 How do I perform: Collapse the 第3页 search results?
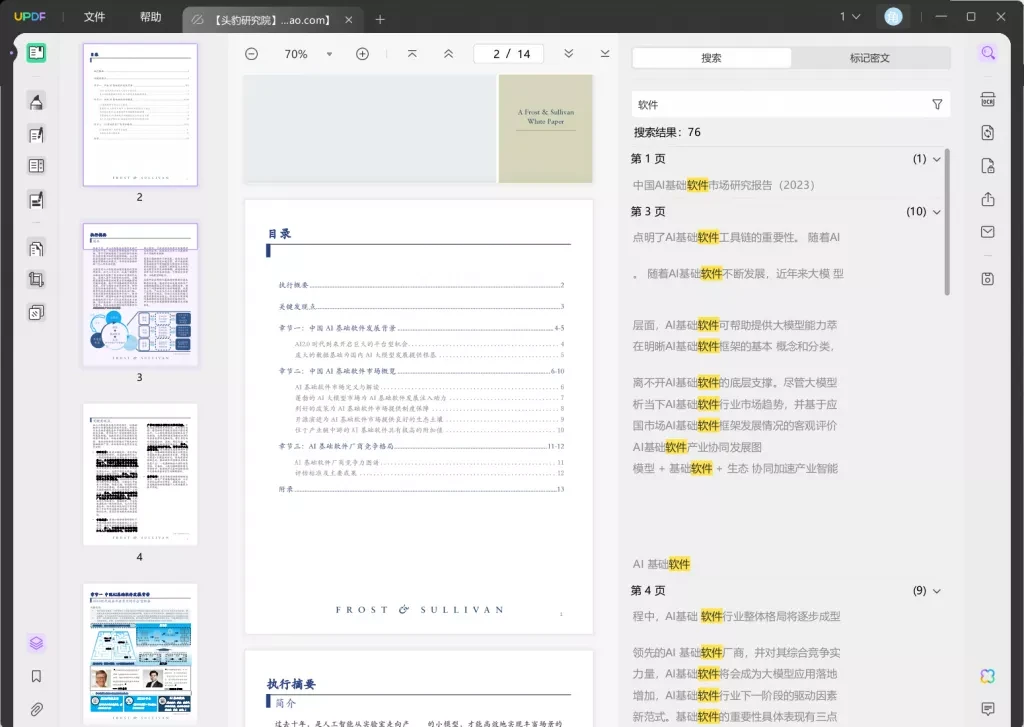[936, 211]
